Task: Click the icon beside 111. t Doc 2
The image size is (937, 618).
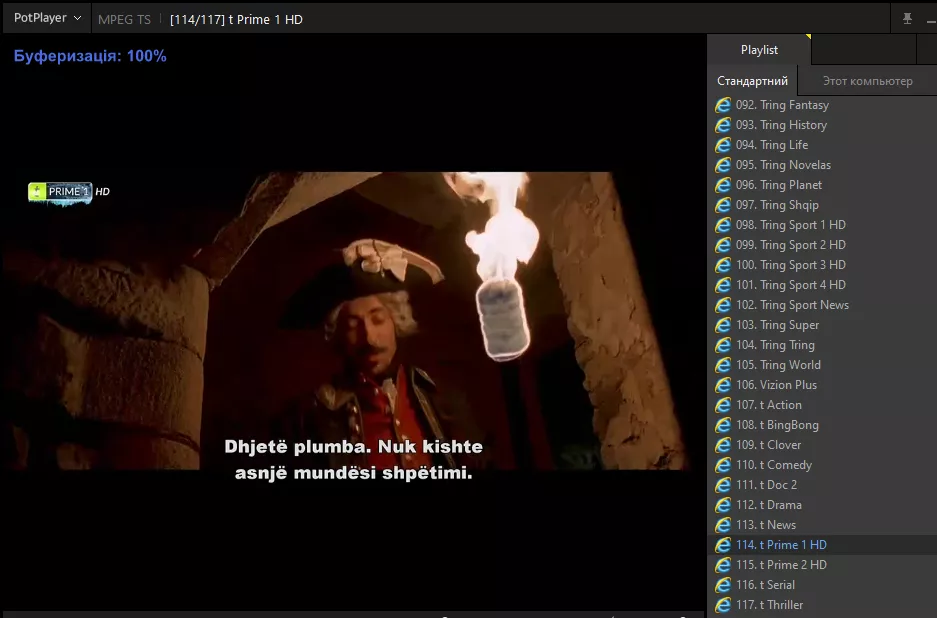Action: coord(723,485)
